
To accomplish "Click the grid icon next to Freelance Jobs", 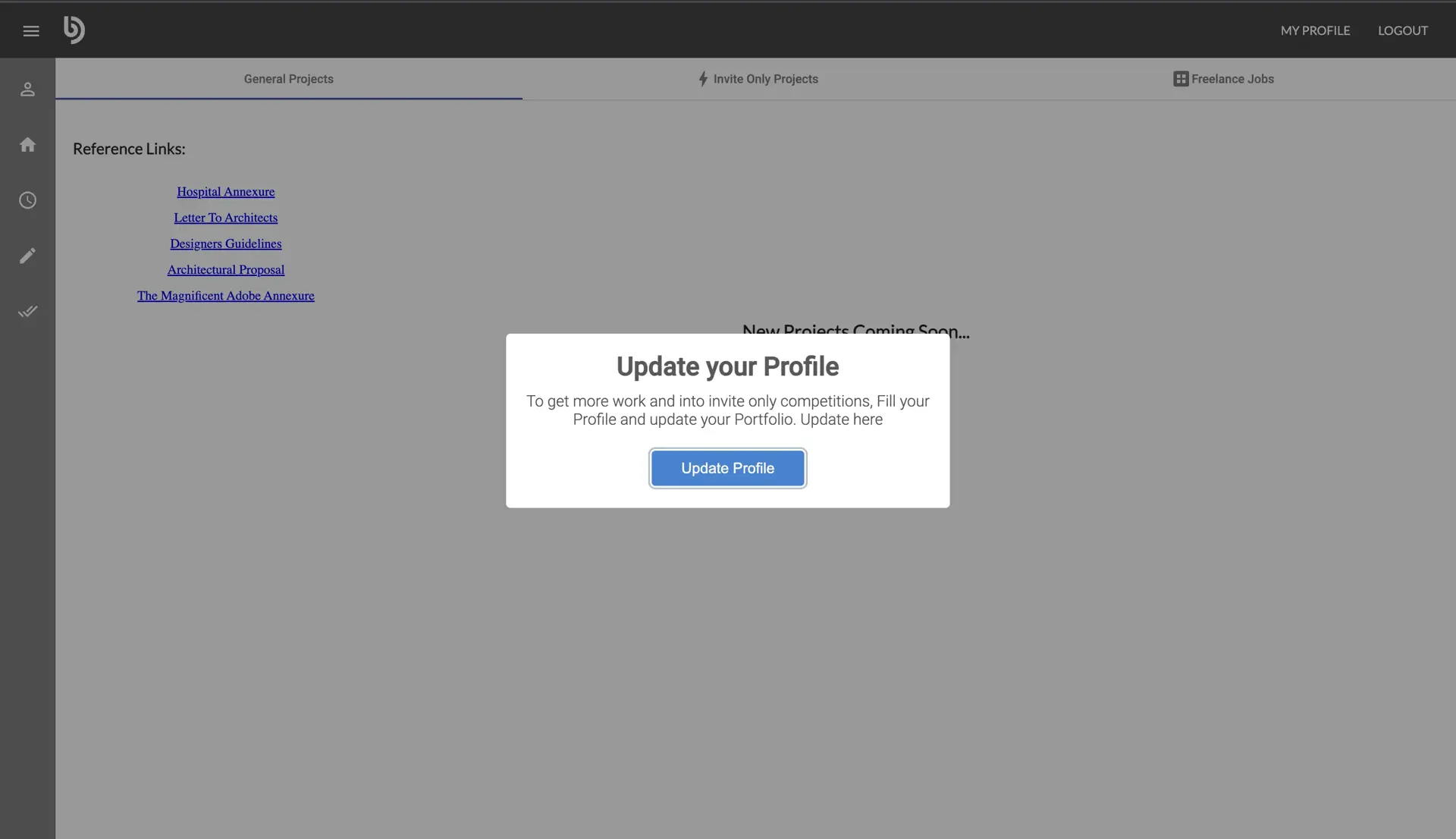I will point(1181,78).
